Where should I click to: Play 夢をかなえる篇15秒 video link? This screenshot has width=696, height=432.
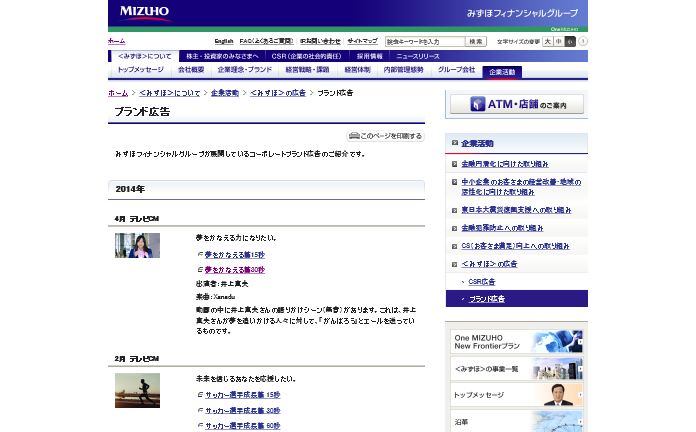pos(234,255)
